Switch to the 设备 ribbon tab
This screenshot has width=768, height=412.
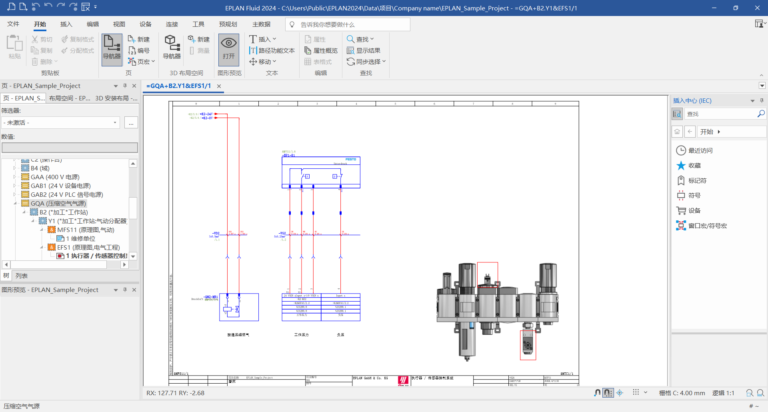click(x=145, y=24)
